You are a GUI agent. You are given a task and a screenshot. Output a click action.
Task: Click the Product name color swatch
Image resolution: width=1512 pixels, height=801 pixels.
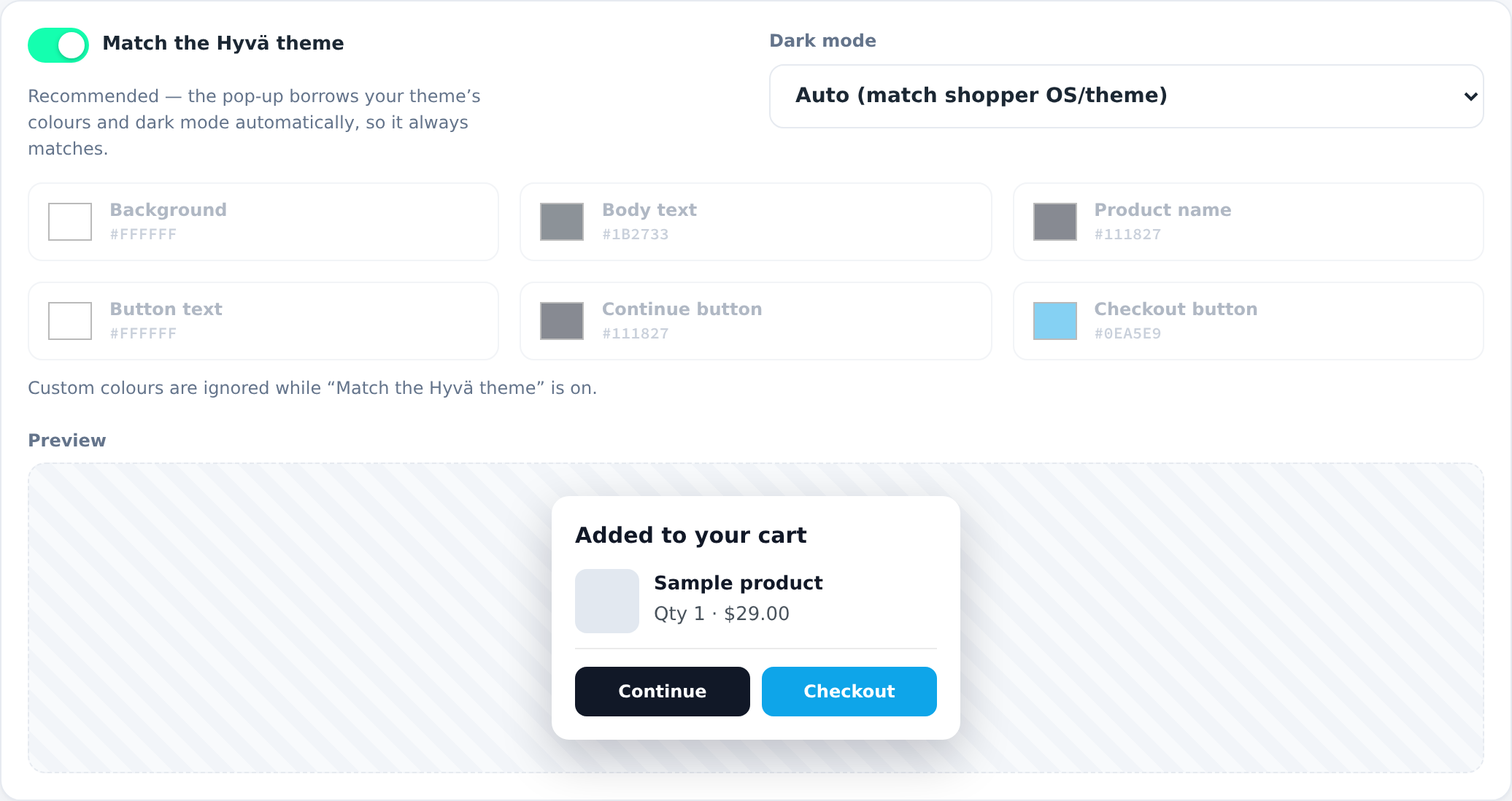1055,222
